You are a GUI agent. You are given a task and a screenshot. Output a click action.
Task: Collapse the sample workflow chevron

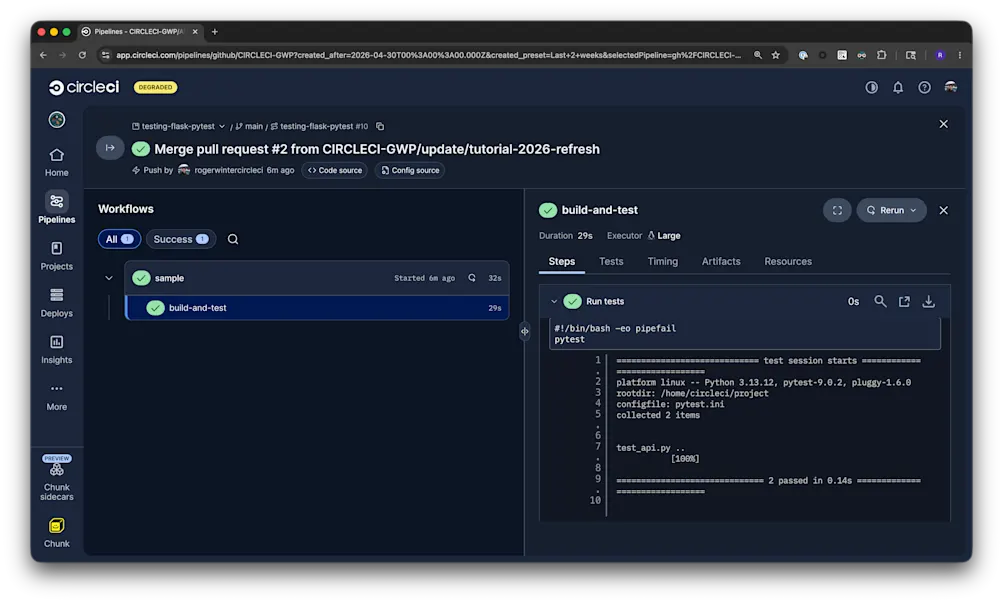(109, 278)
